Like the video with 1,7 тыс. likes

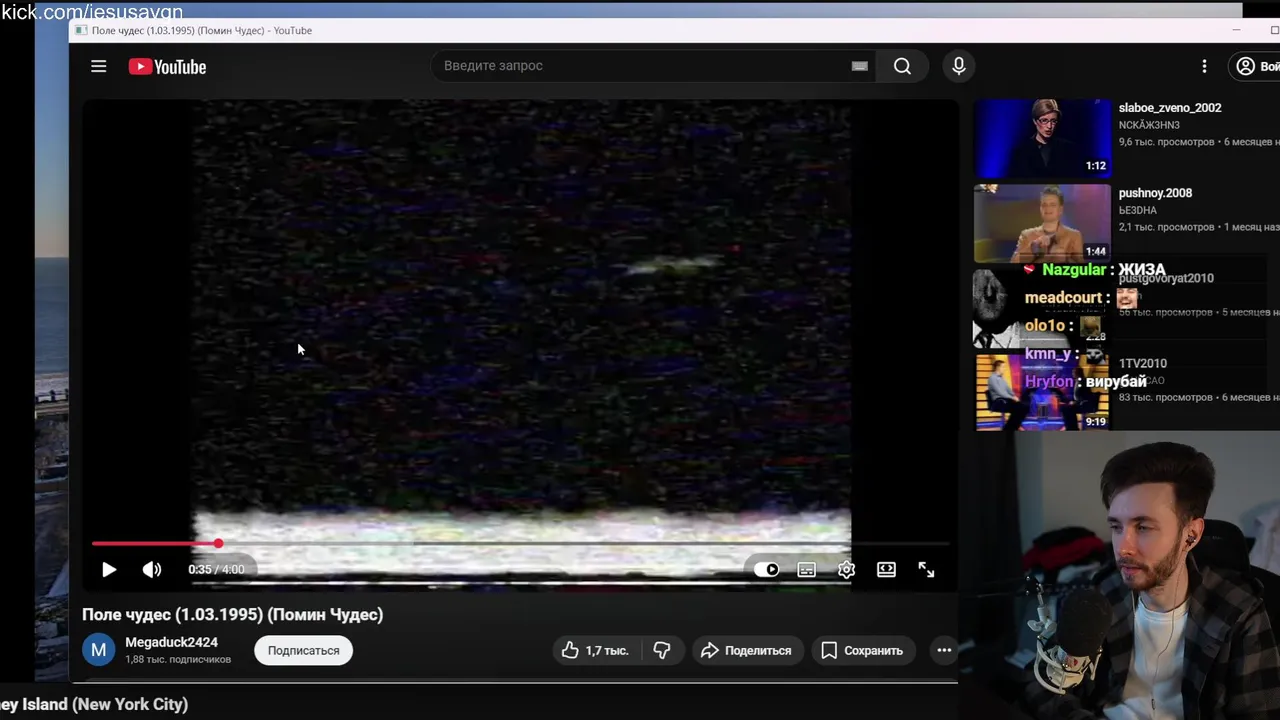click(595, 650)
